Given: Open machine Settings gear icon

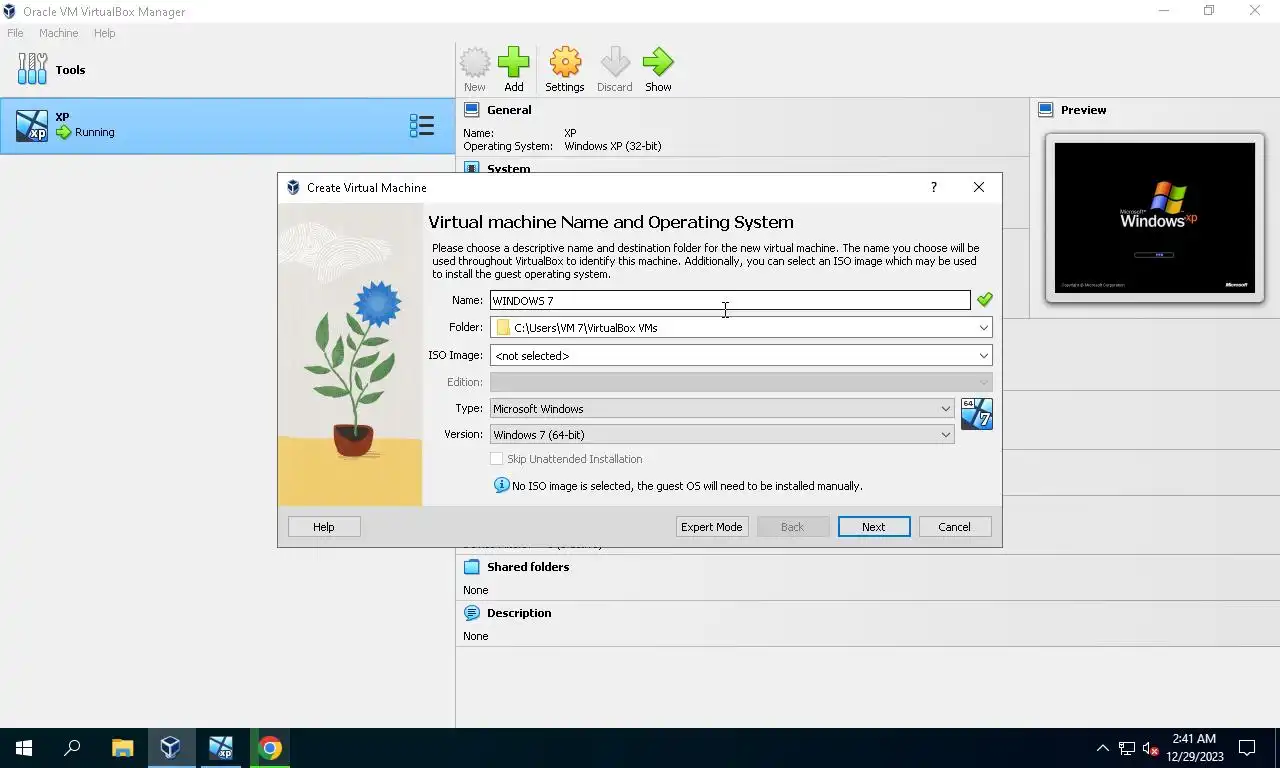Looking at the screenshot, I should (x=565, y=63).
